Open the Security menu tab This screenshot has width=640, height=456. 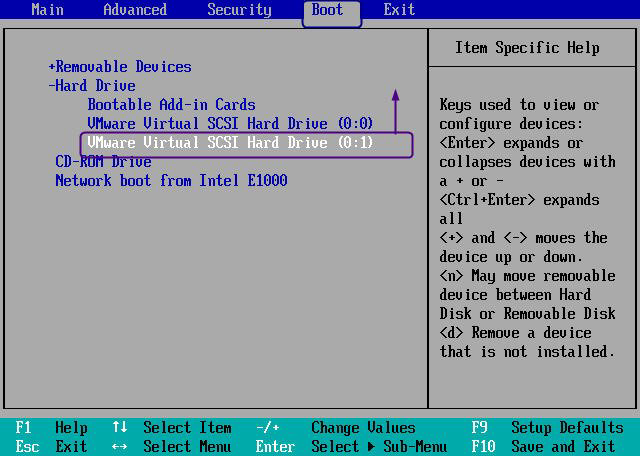pos(239,9)
